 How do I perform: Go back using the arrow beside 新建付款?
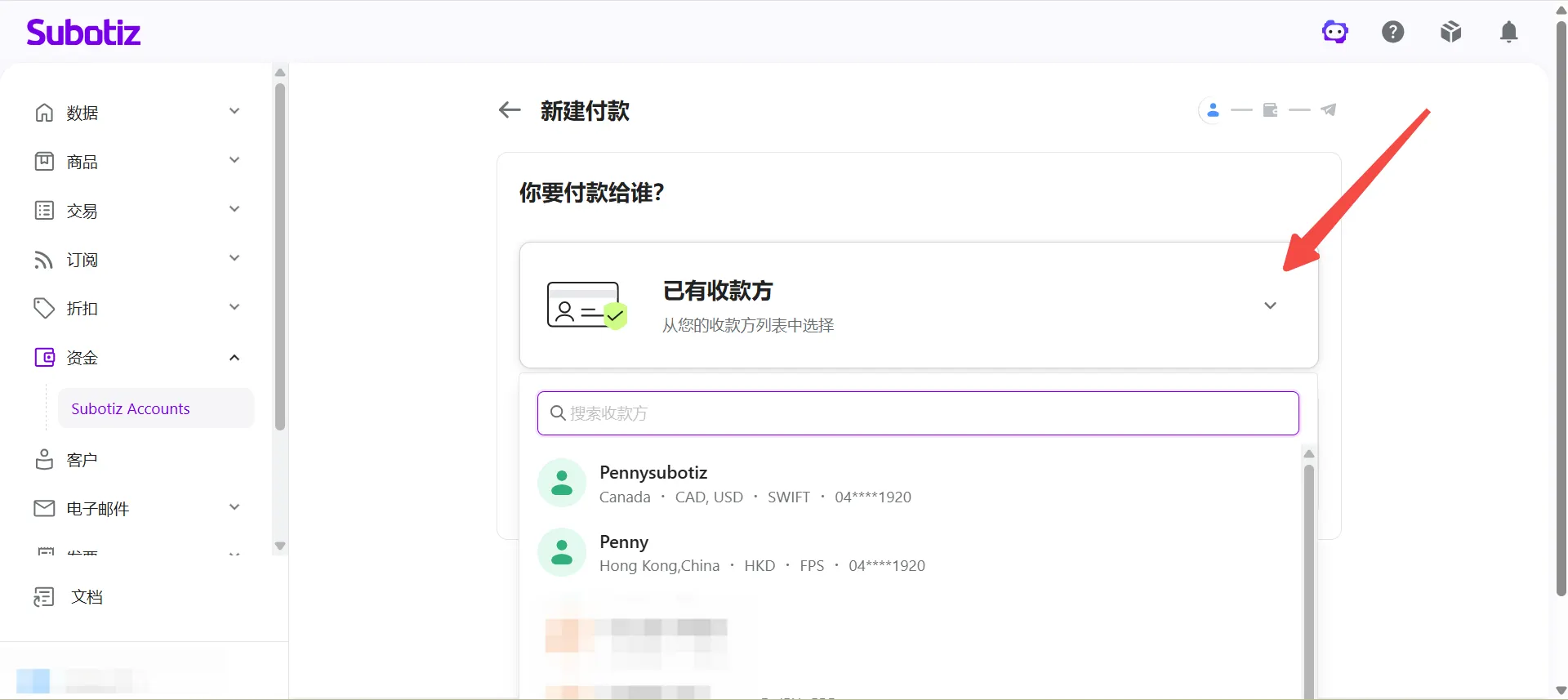pyautogui.click(x=510, y=110)
